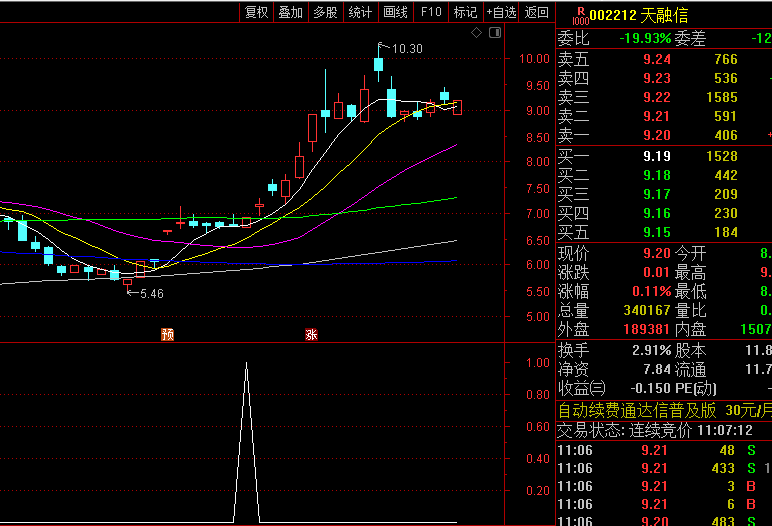This screenshot has width=772, height=526.
Task: Click 净资 value 7.84
Action: pyautogui.click(x=657, y=369)
